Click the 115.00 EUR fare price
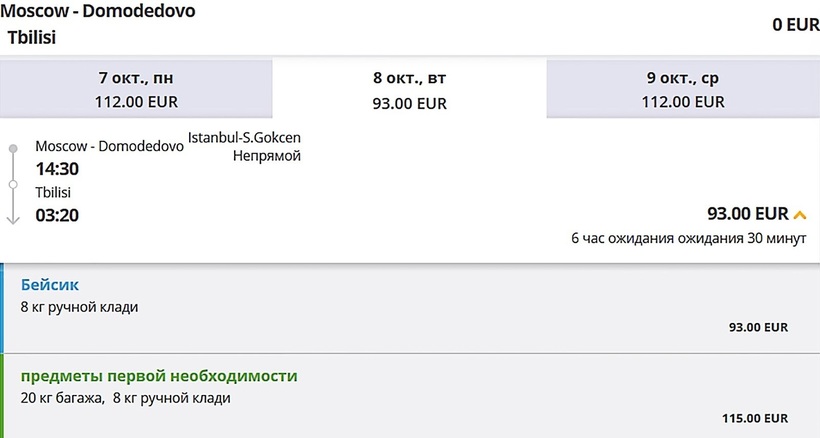The width and height of the screenshot is (820, 438). (755, 418)
